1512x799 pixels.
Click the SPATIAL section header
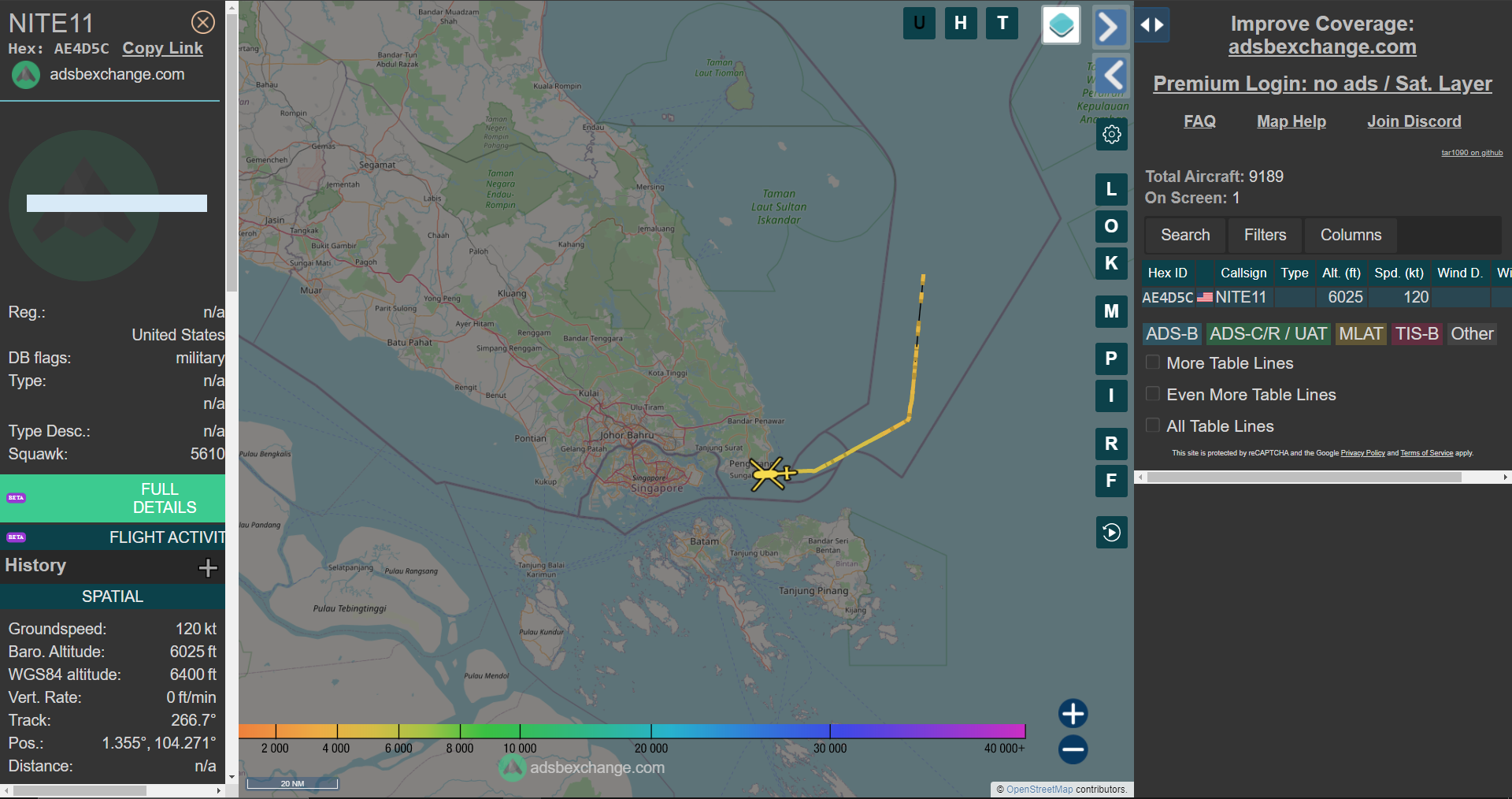coord(113,596)
